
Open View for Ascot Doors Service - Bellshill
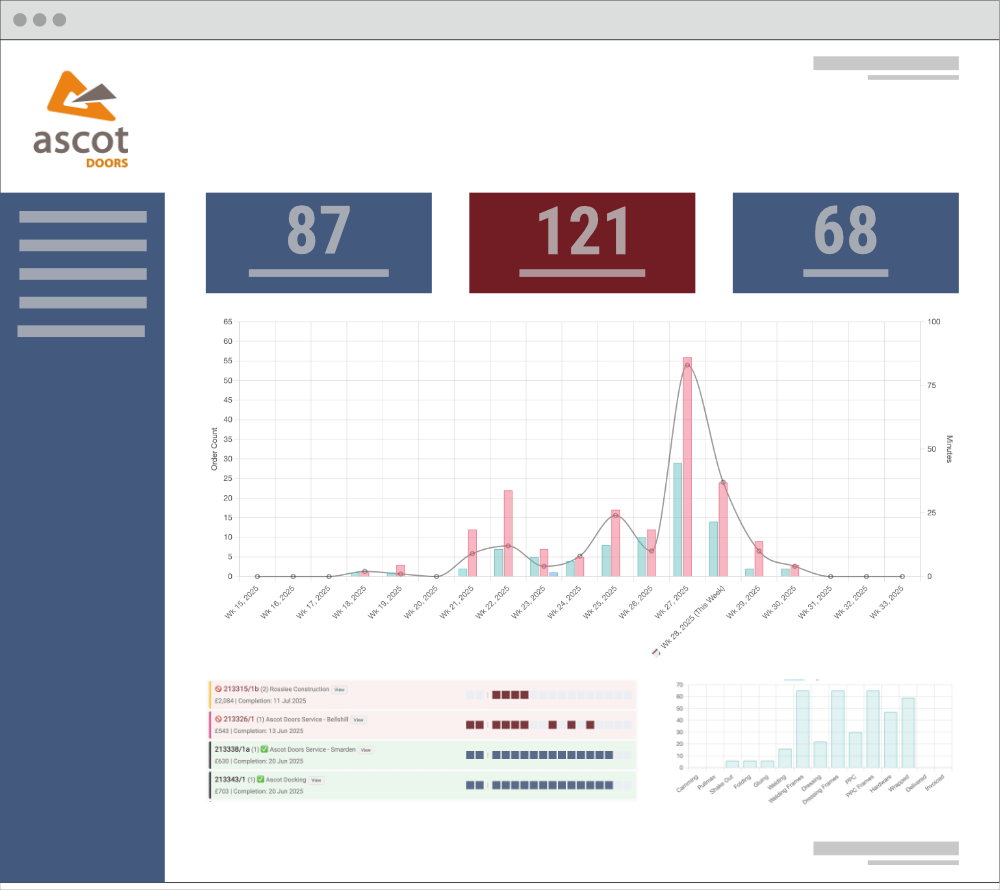point(358,719)
